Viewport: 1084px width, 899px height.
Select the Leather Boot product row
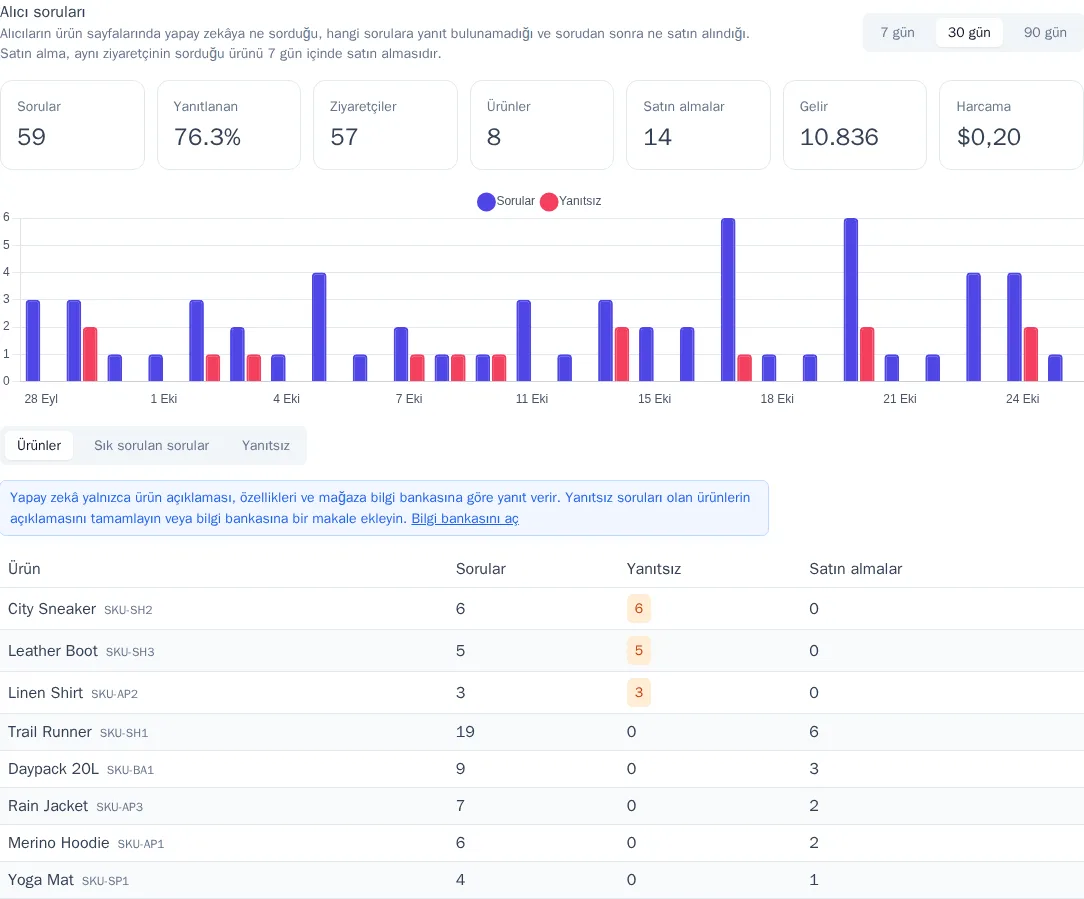542,651
